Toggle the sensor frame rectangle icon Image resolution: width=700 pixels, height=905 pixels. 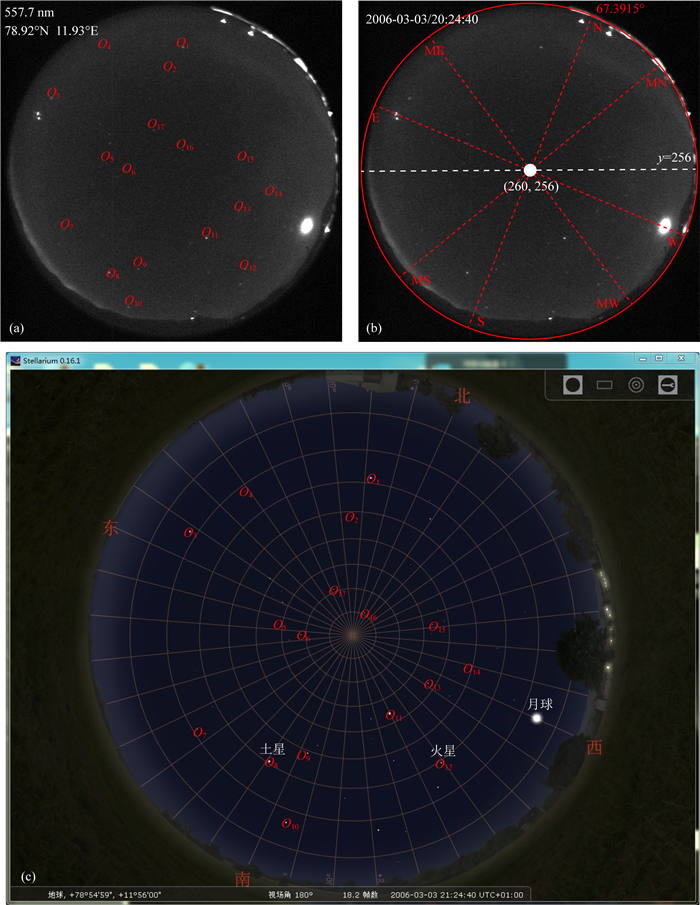coord(604,383)
